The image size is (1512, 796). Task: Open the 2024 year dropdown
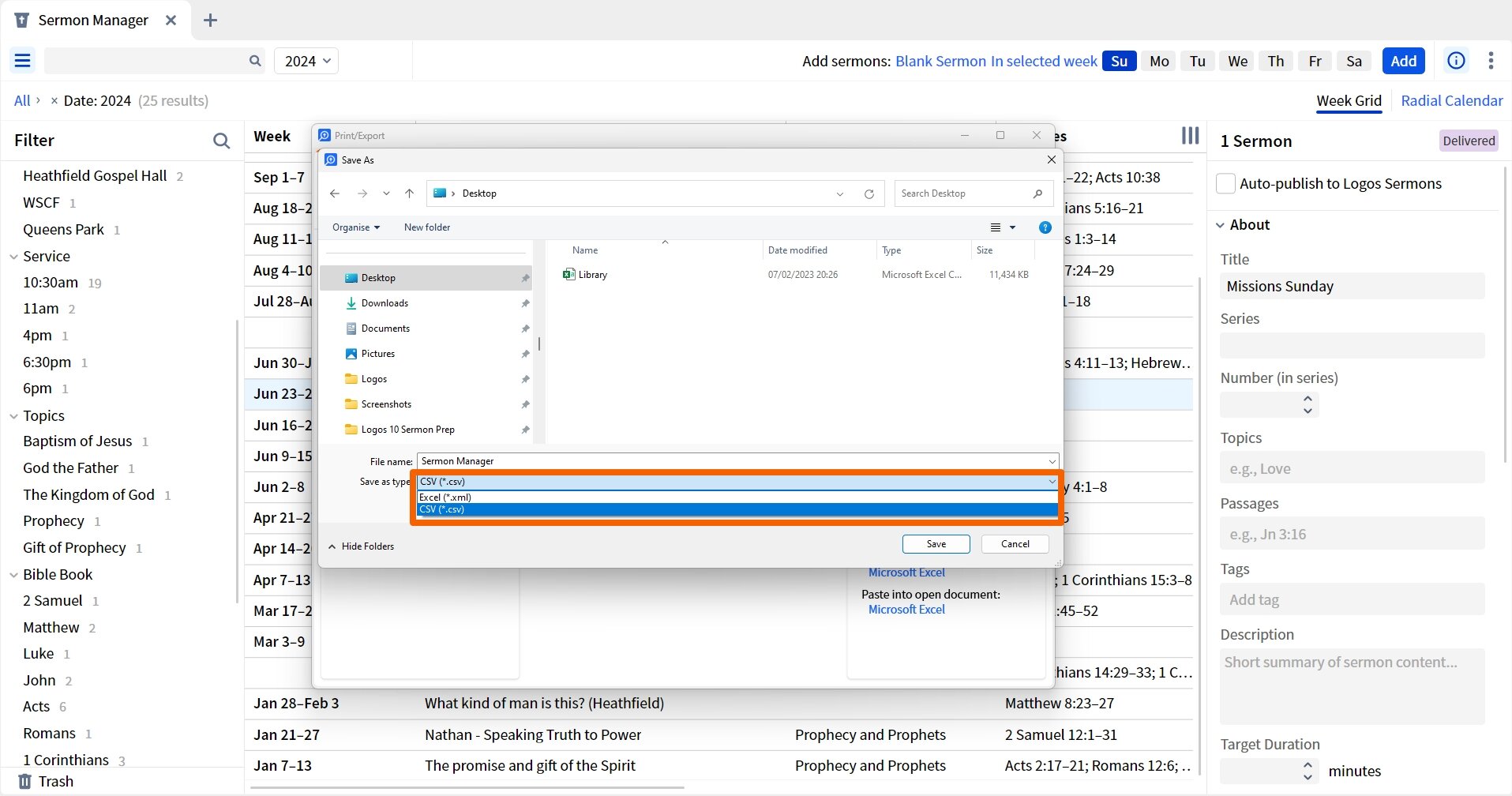306,61
